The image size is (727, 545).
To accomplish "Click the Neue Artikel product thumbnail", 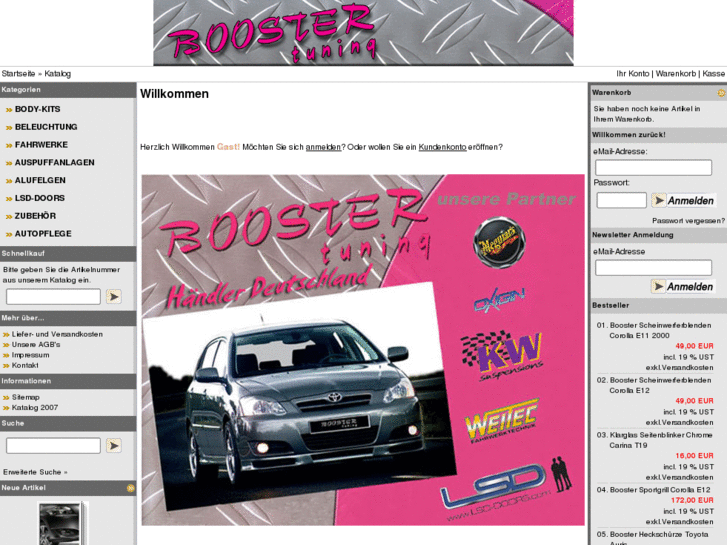I will click(63, 523).
